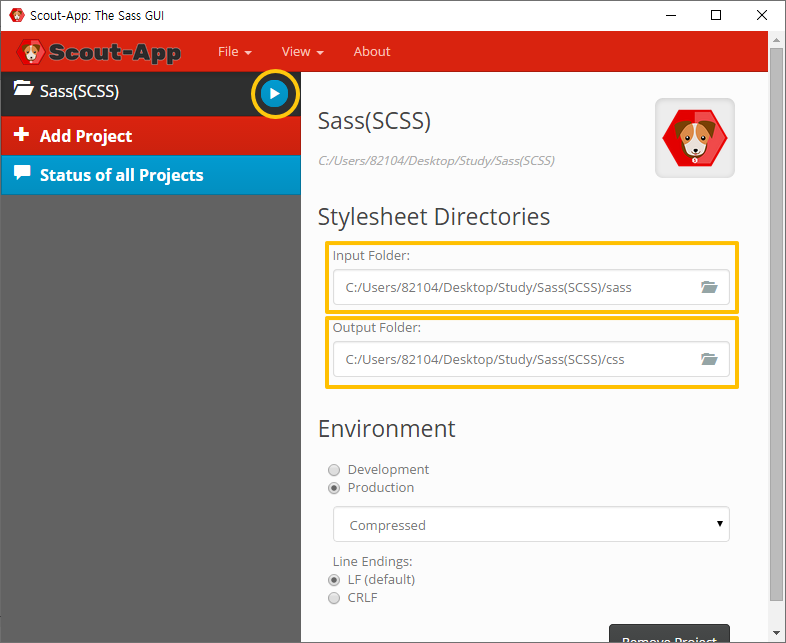Minimize the Scout-App window

point(671,15)
